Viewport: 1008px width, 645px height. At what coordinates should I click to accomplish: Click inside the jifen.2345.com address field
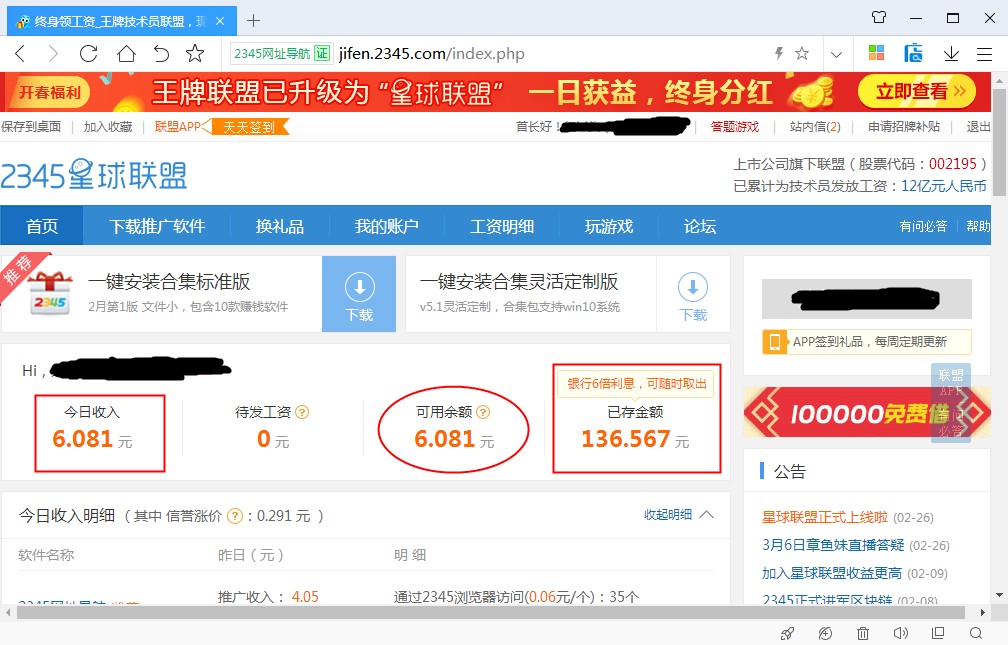coord(430,53)
